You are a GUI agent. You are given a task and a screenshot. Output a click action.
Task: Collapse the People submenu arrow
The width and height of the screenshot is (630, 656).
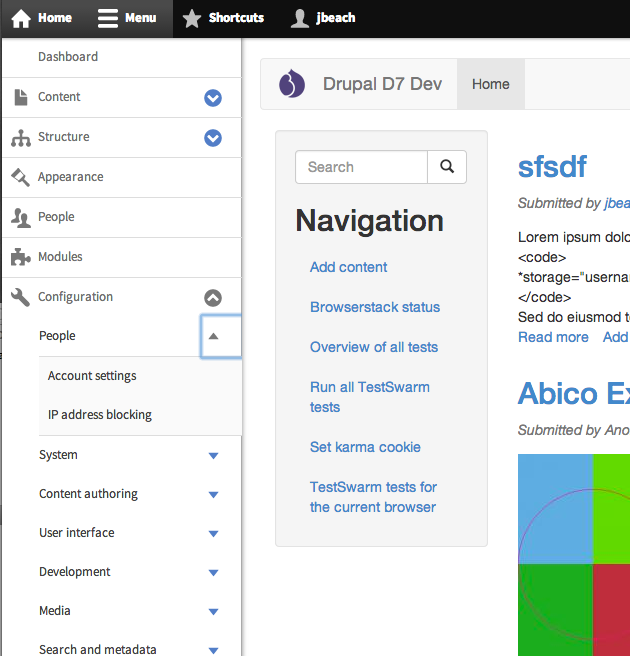point(213,337)
